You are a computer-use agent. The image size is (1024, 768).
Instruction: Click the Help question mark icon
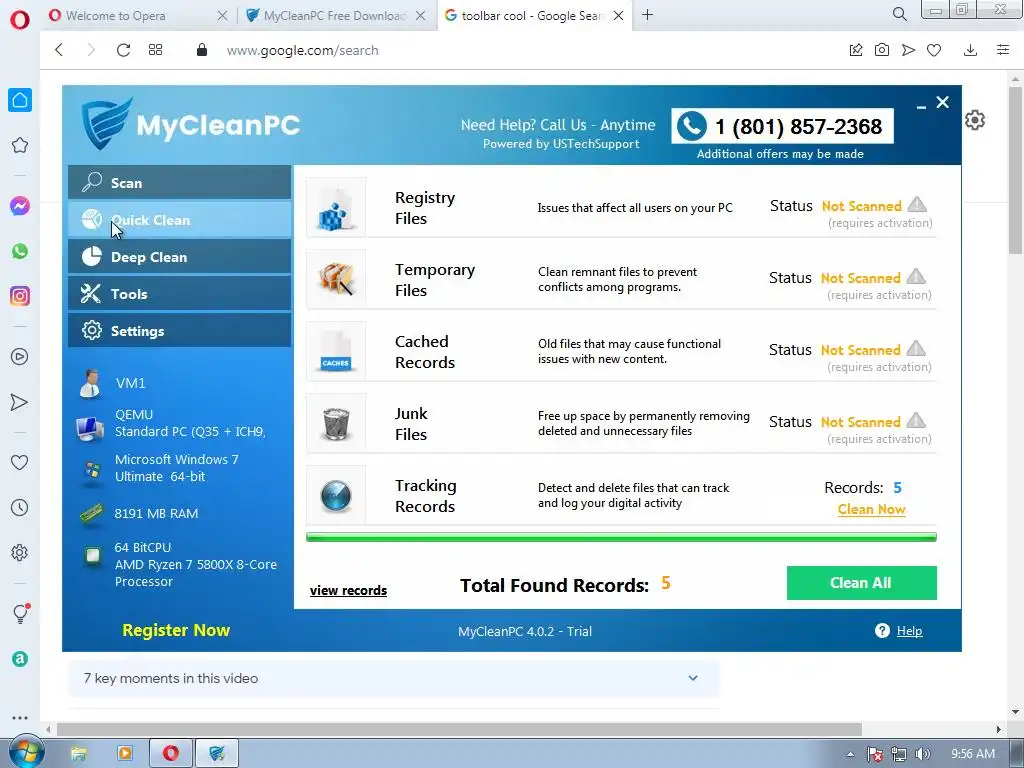pyautogui.click(x=882, y=630)
